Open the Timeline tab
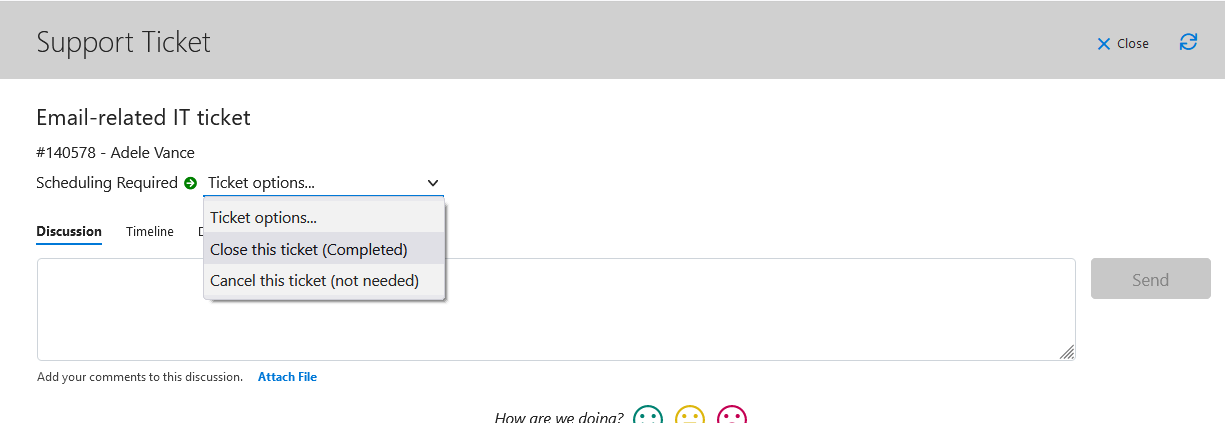Image resolution: width=1225 pixels, height=423 pixels. [x=150, y=231]
